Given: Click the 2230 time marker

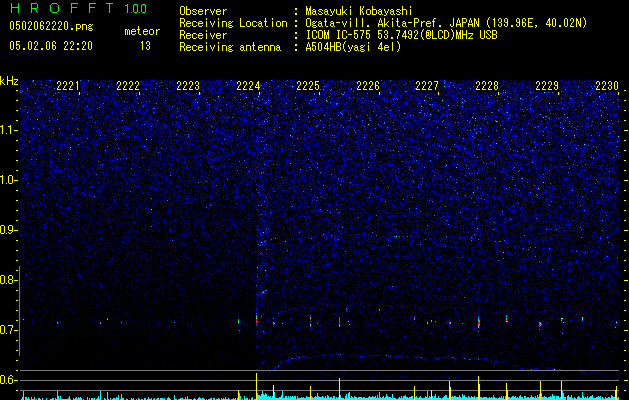Looking at the screenshot, I should tap(607, 86).
